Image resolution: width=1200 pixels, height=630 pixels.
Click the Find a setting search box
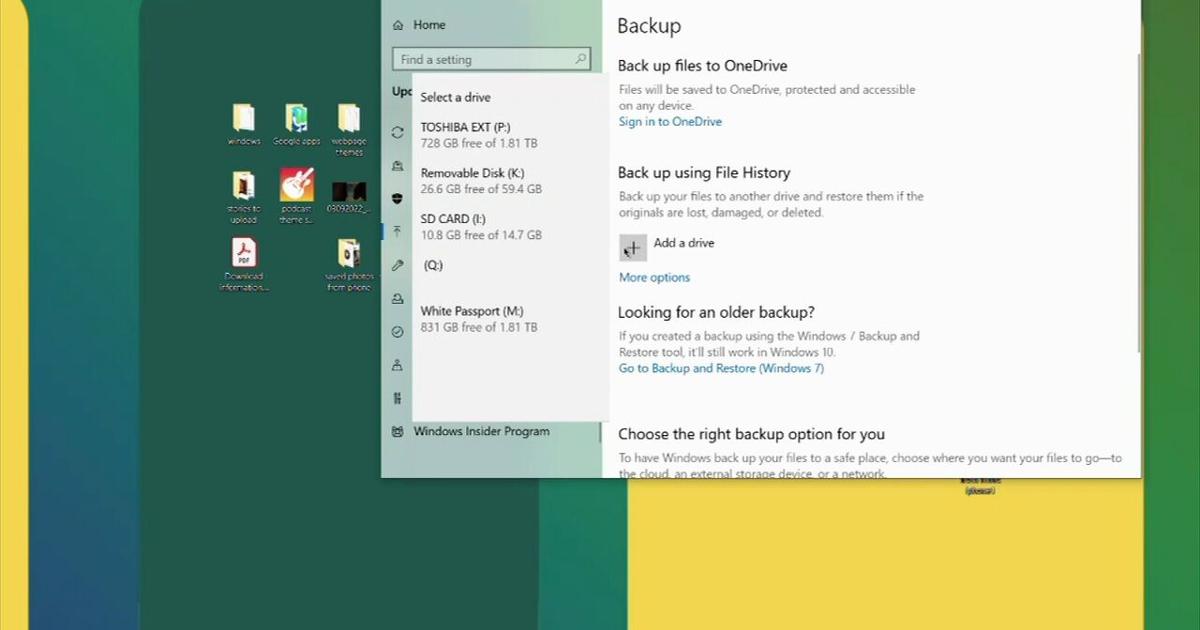[x=491, y=60]
